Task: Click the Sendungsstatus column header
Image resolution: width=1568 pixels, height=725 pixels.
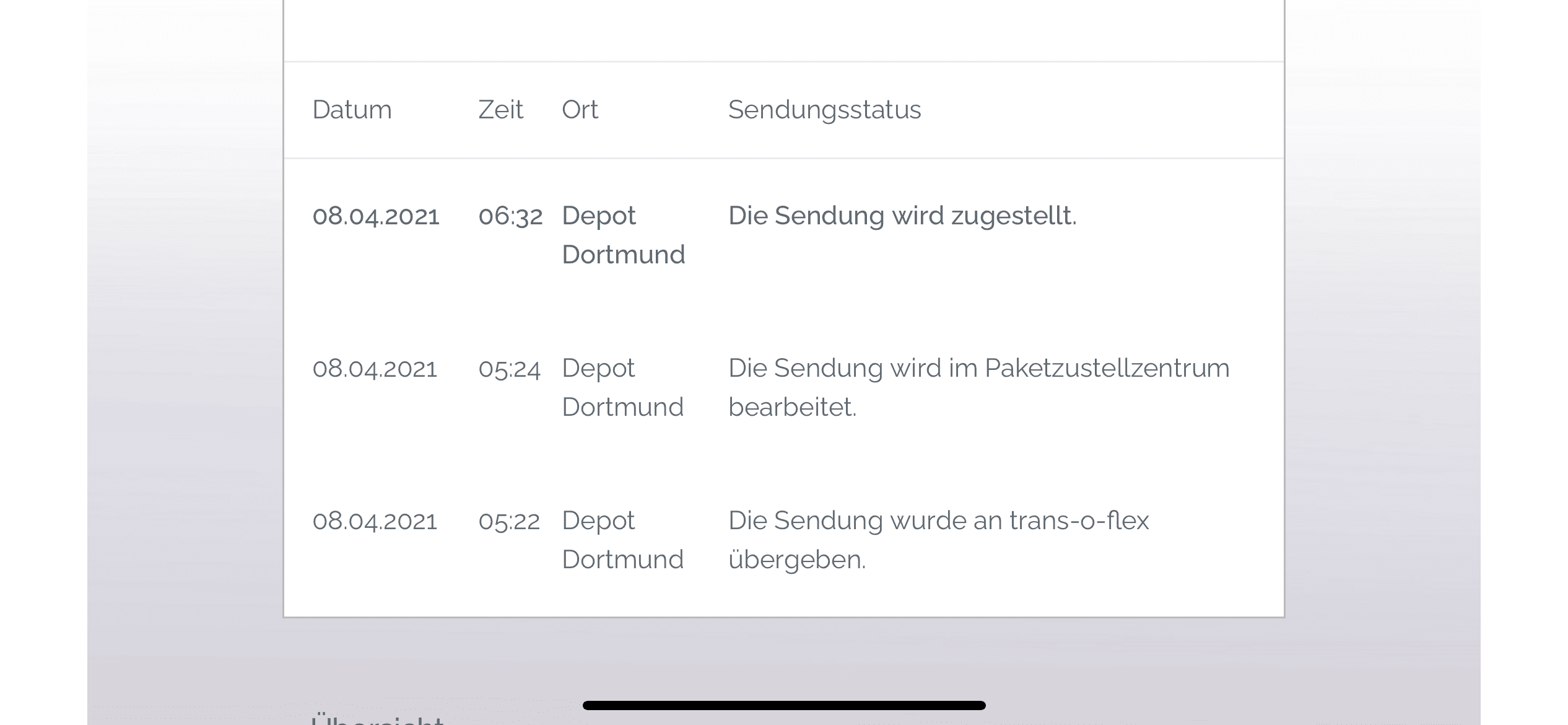Action: click(x=824, y=110)
